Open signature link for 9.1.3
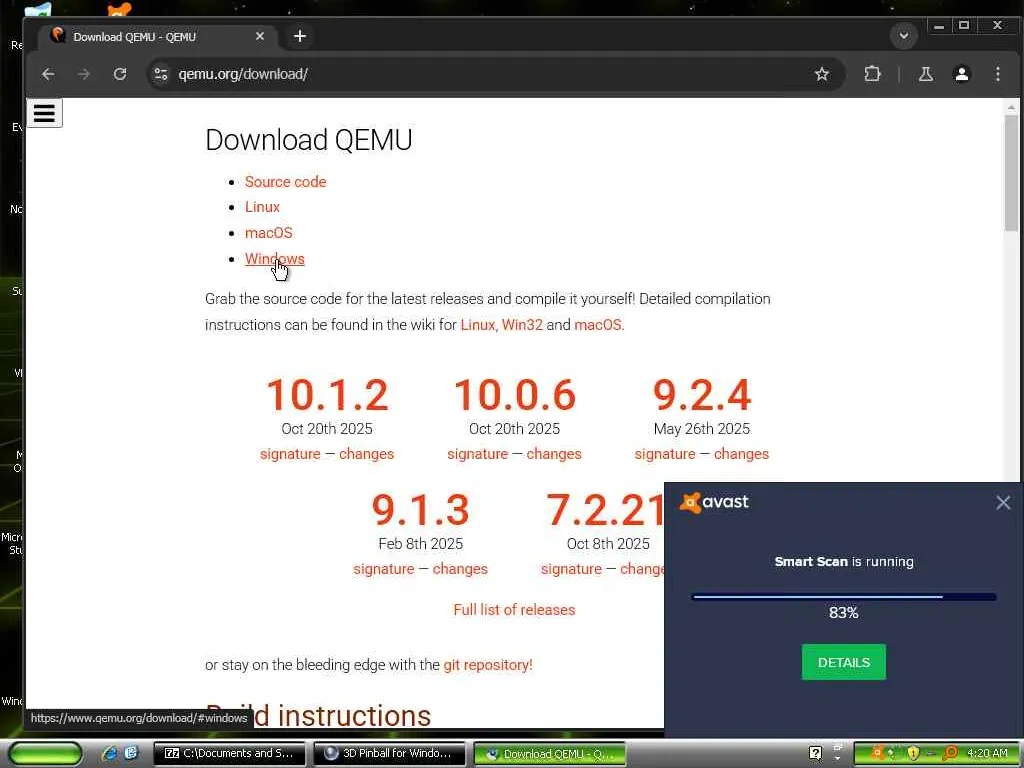The image size is (1024, 768). click(x=384, y=569)
